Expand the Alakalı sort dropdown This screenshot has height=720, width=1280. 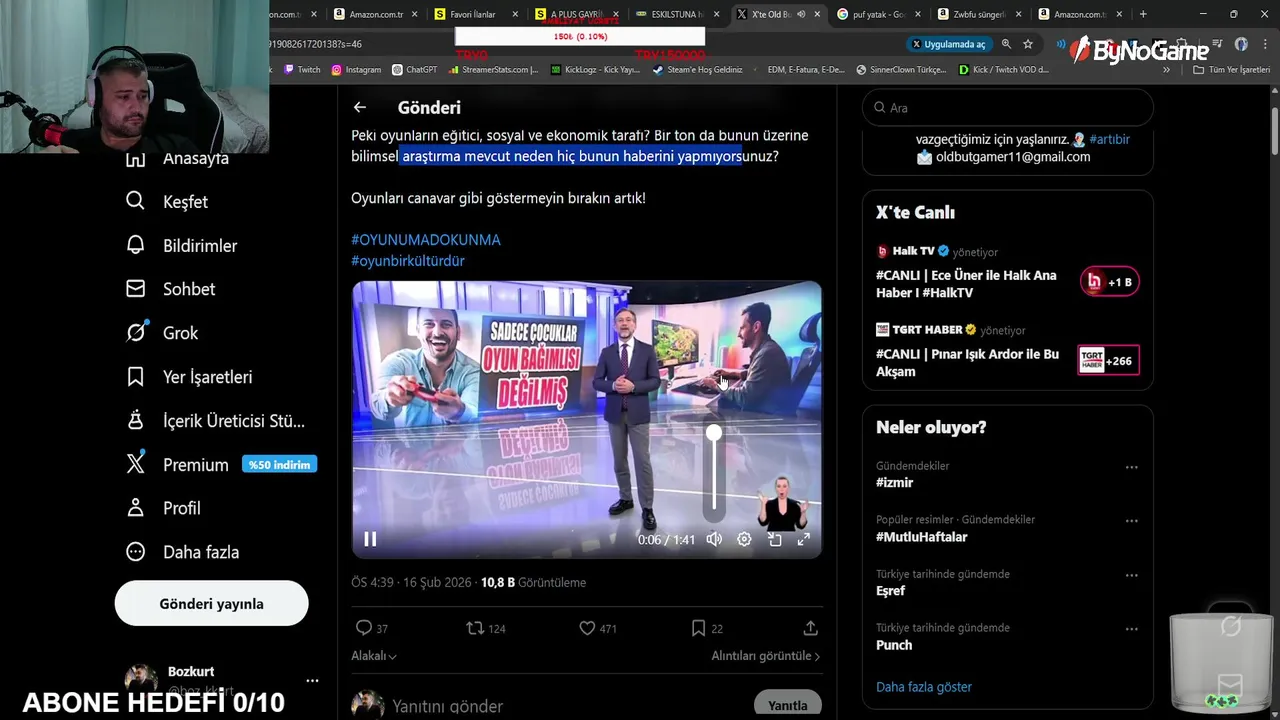pyautogui.click(x=374, y=656)
